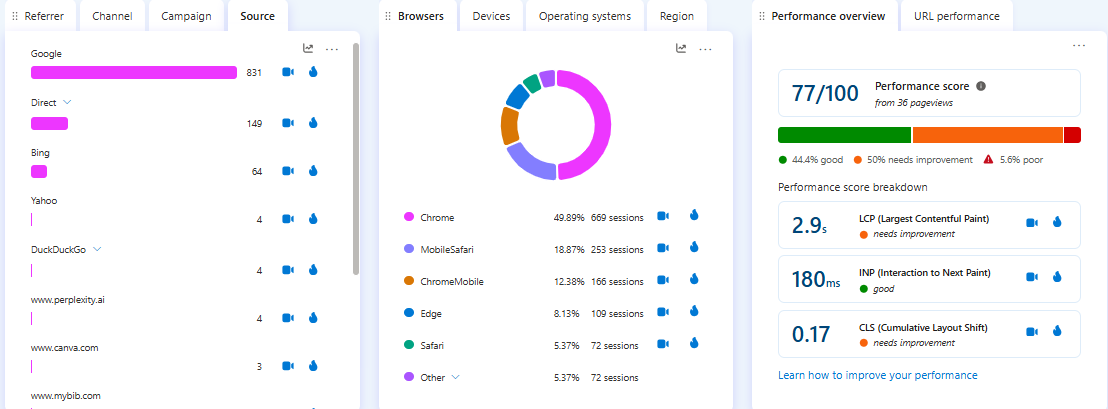This screenshot has height=409, width=1108.
Task: Expand the Other browsers row
Action: click(456, 377)
